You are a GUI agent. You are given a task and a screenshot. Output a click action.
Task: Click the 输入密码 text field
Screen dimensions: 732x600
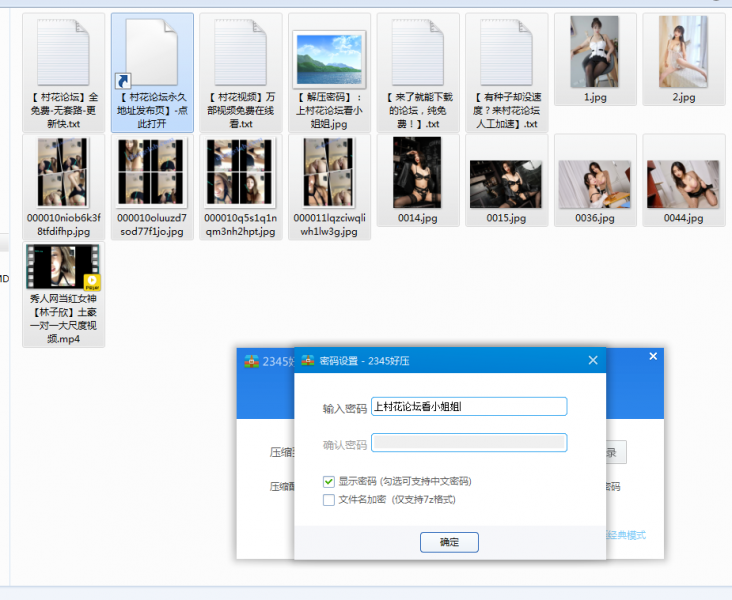point(468,407)
